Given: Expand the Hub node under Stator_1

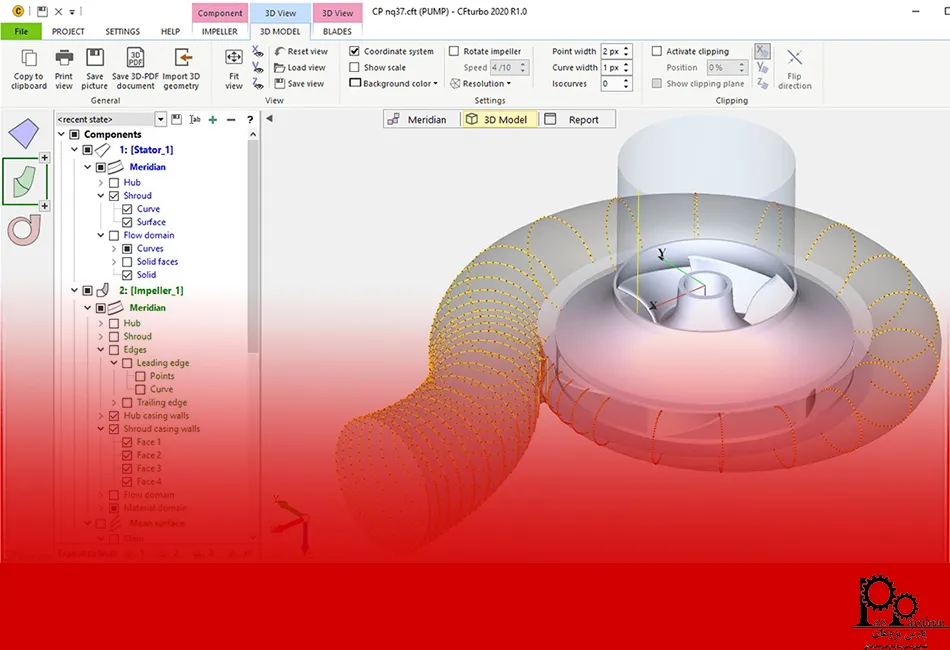Looking at the screenshot, I should pos(101,183).
